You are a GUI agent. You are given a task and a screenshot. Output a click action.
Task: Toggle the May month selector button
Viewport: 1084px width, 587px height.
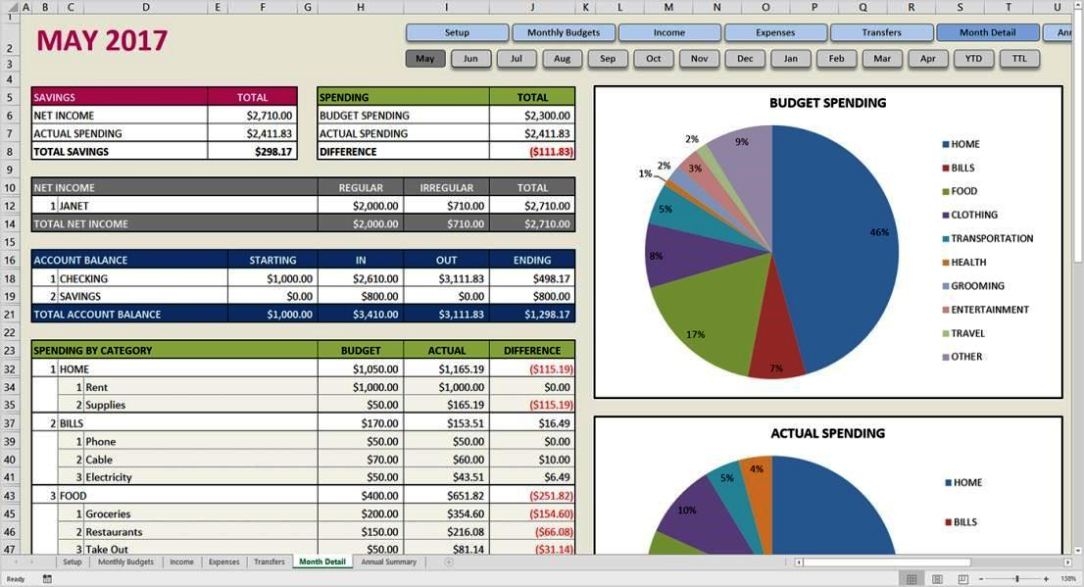(x=424, y=58)
